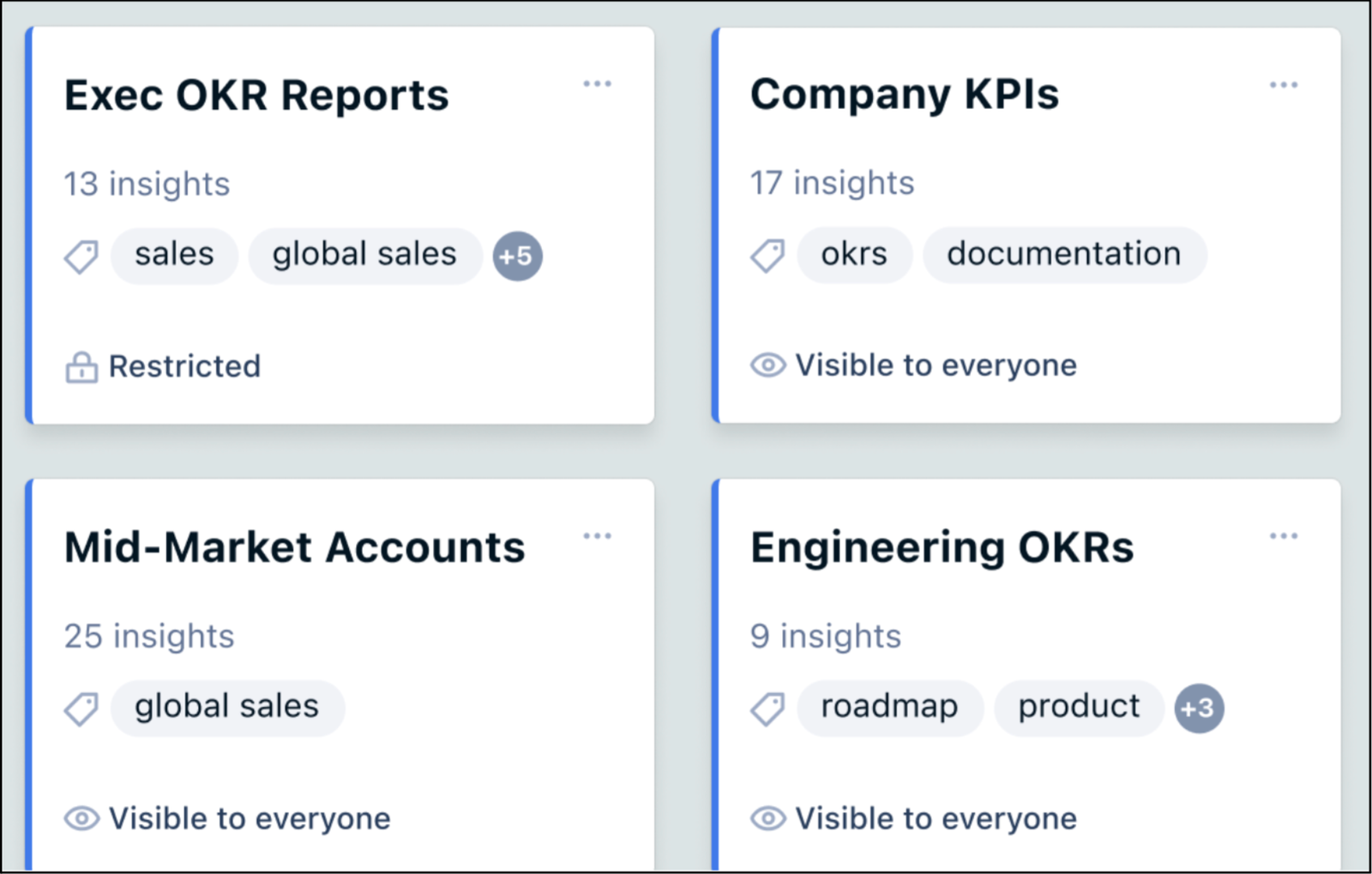
Task: Click the tag icon on Exec OKR Reports card
Action: tap(81, 256)
